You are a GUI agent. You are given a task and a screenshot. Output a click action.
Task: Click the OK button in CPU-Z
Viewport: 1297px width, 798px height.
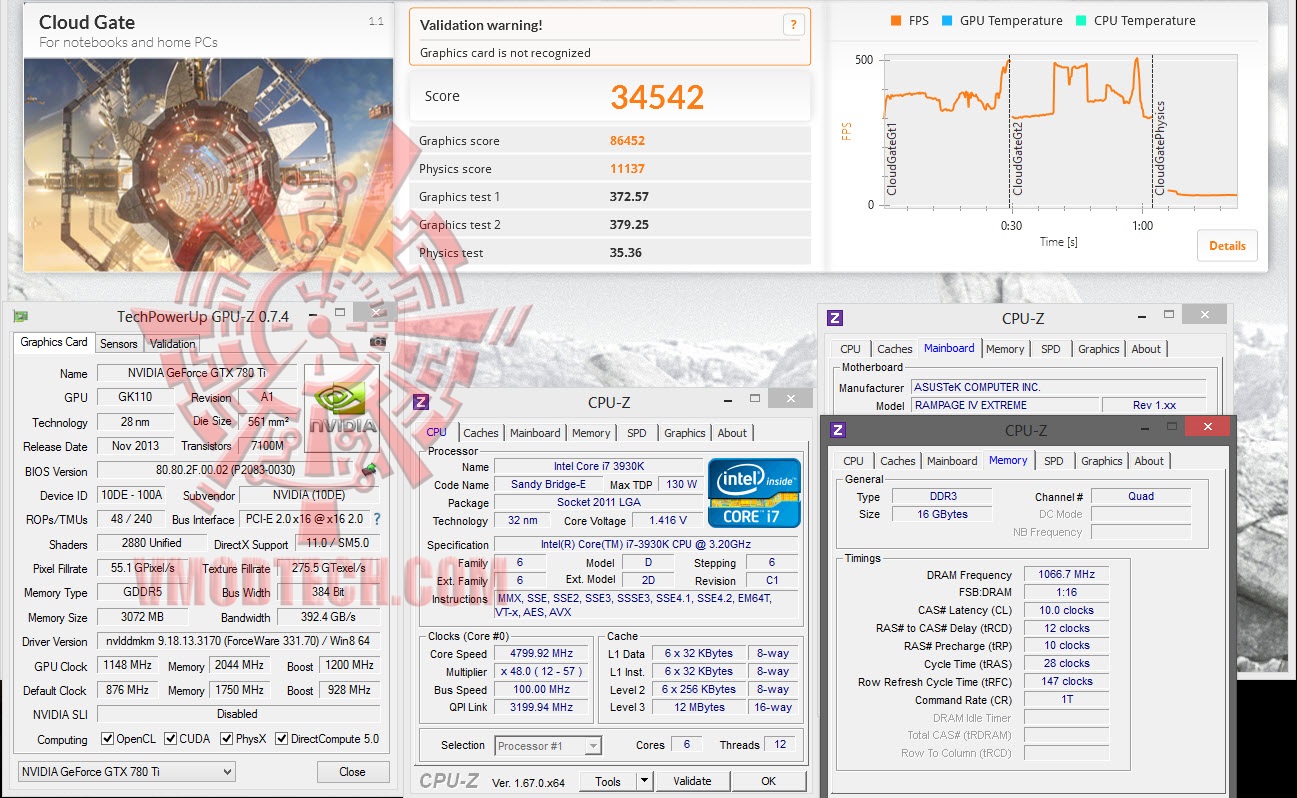768,781
